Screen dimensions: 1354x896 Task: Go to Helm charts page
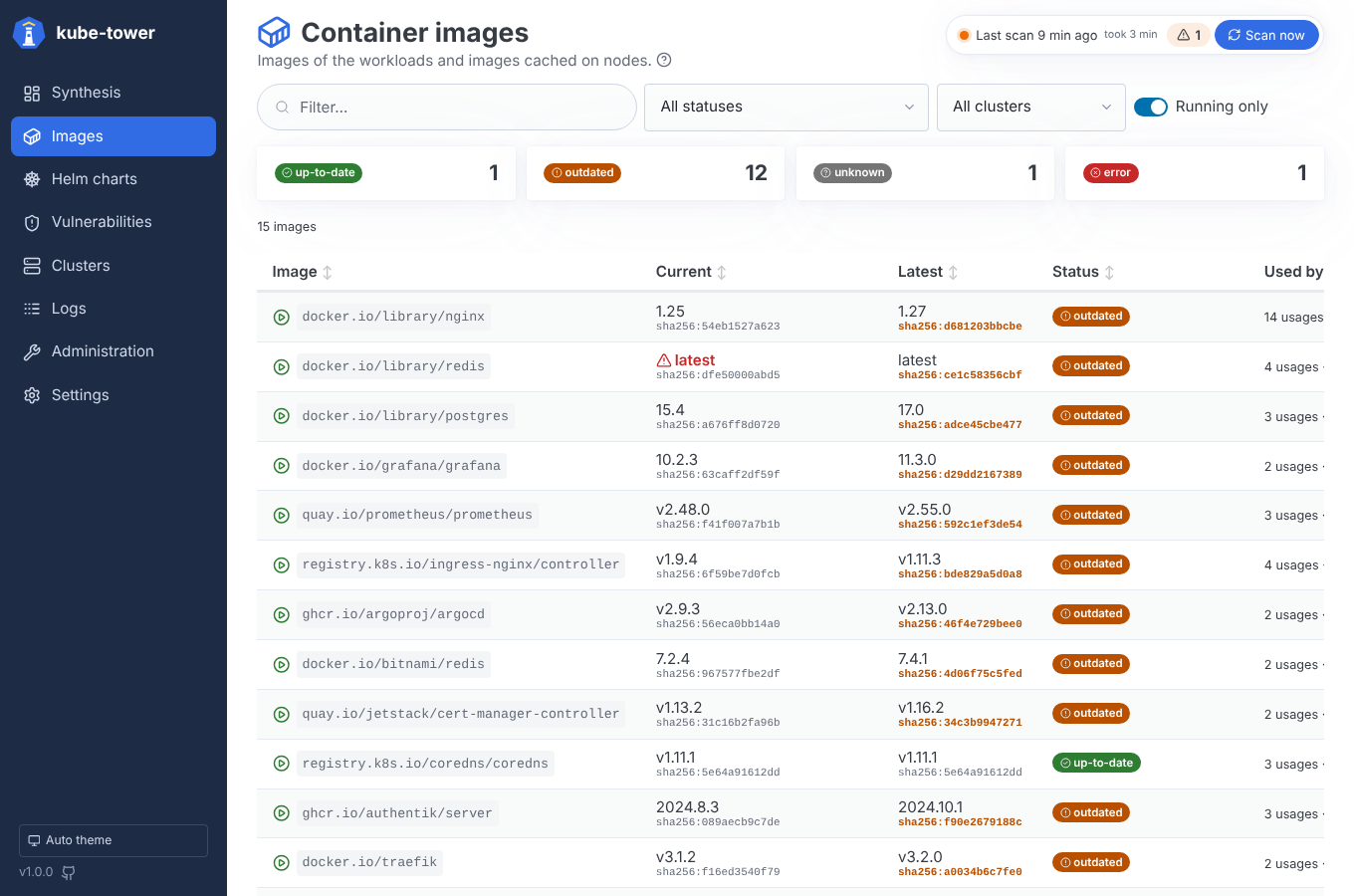(x=113, y=179)
